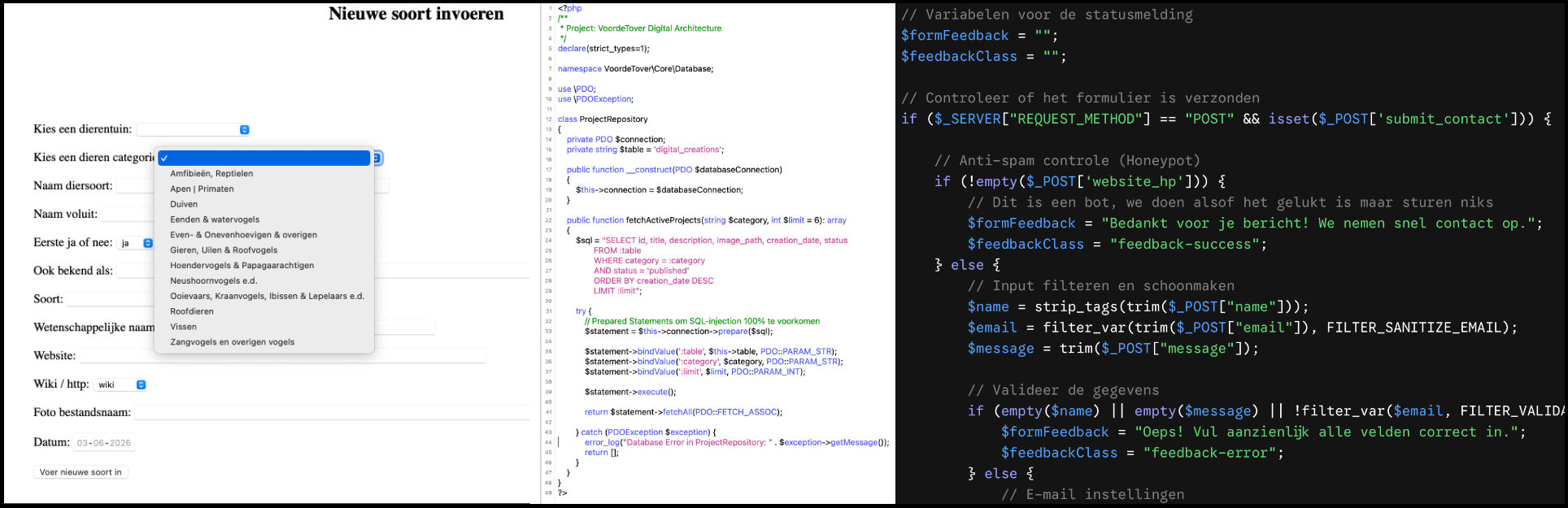Click the '"feedback-success"' assignment line
The width and height of the screenshot is (1568, 508).
click(1117, 244)
